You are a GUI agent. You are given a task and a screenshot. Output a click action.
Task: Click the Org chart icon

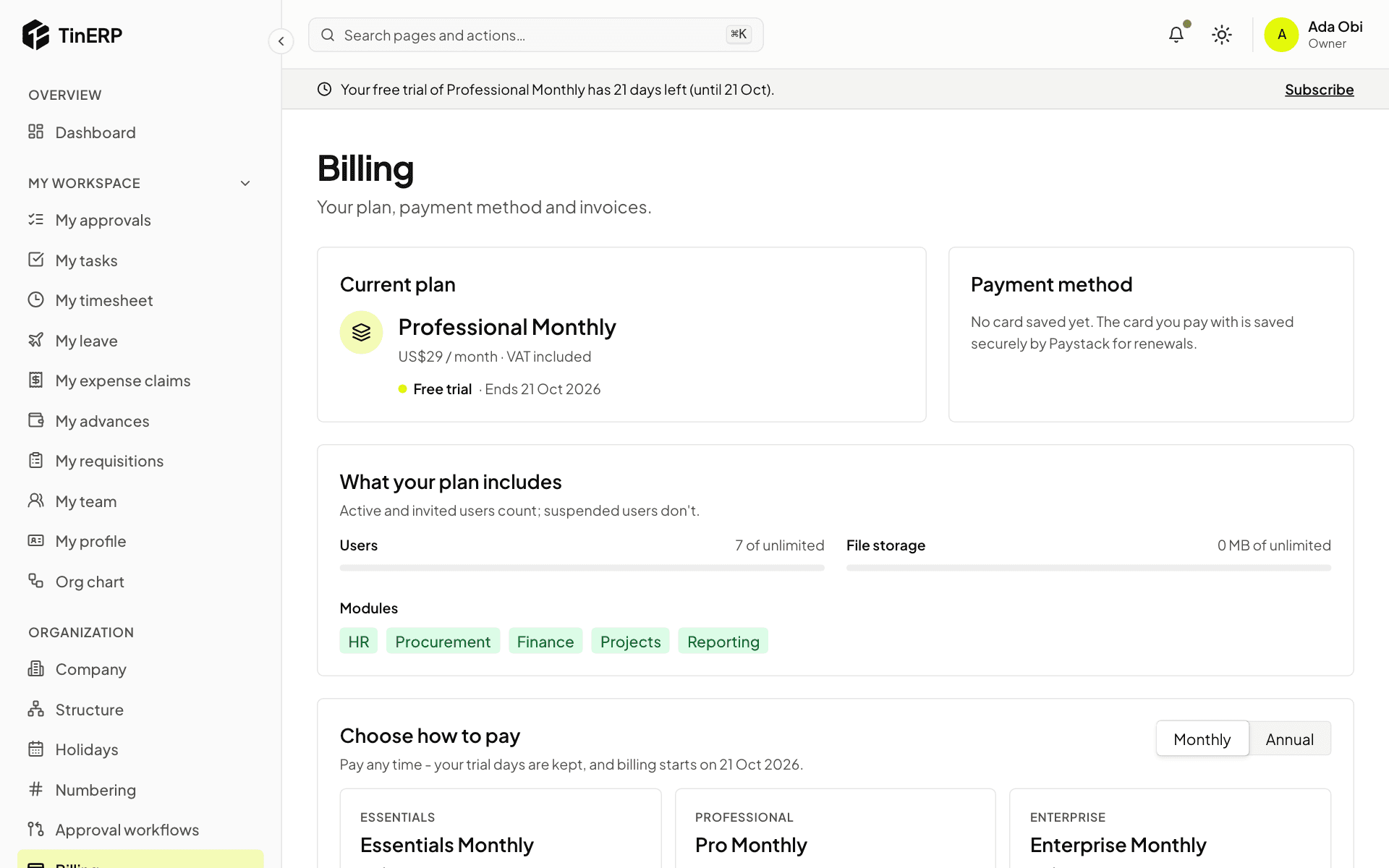click(35, 581)
